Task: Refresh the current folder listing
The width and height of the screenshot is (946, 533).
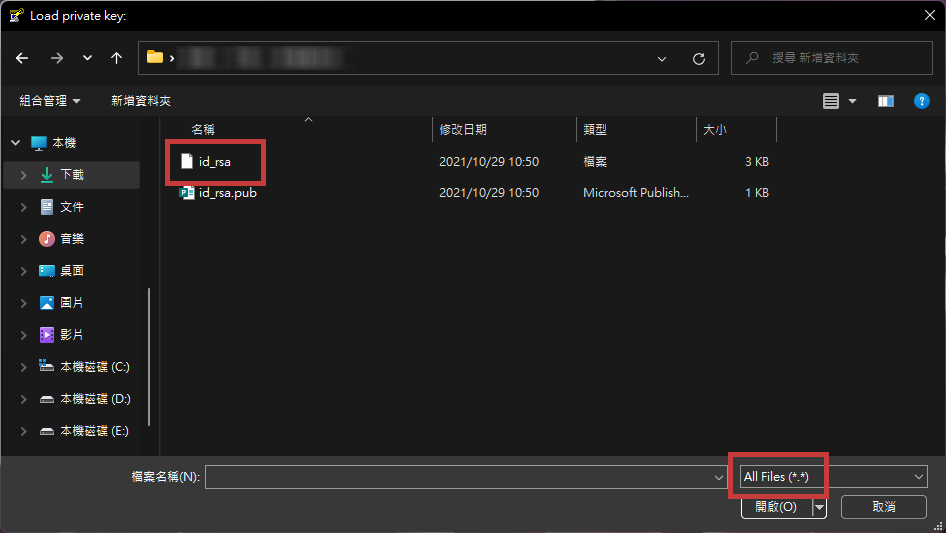Action: [699, 58]
